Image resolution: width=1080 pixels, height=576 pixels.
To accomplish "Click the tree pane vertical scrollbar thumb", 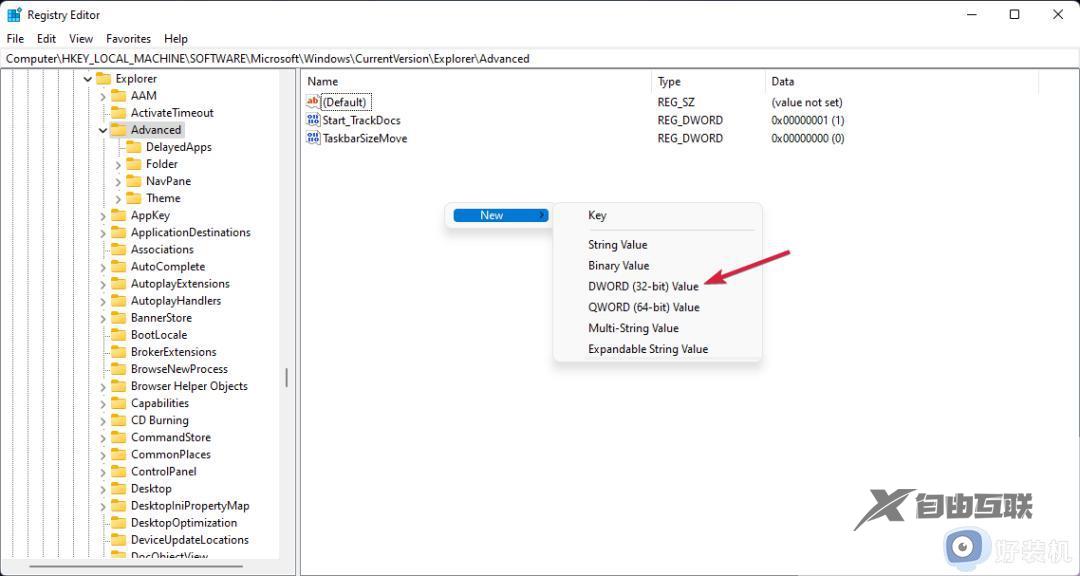I will point(287,377).
